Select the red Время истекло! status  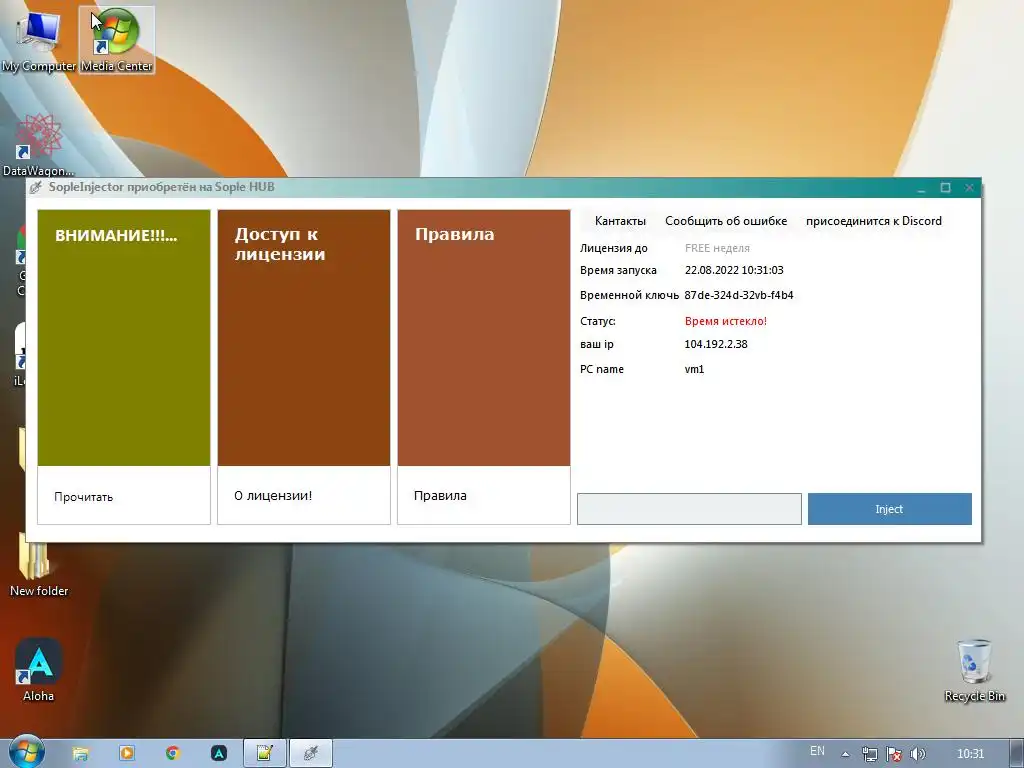pyautogui.click(x=726, y=321)
